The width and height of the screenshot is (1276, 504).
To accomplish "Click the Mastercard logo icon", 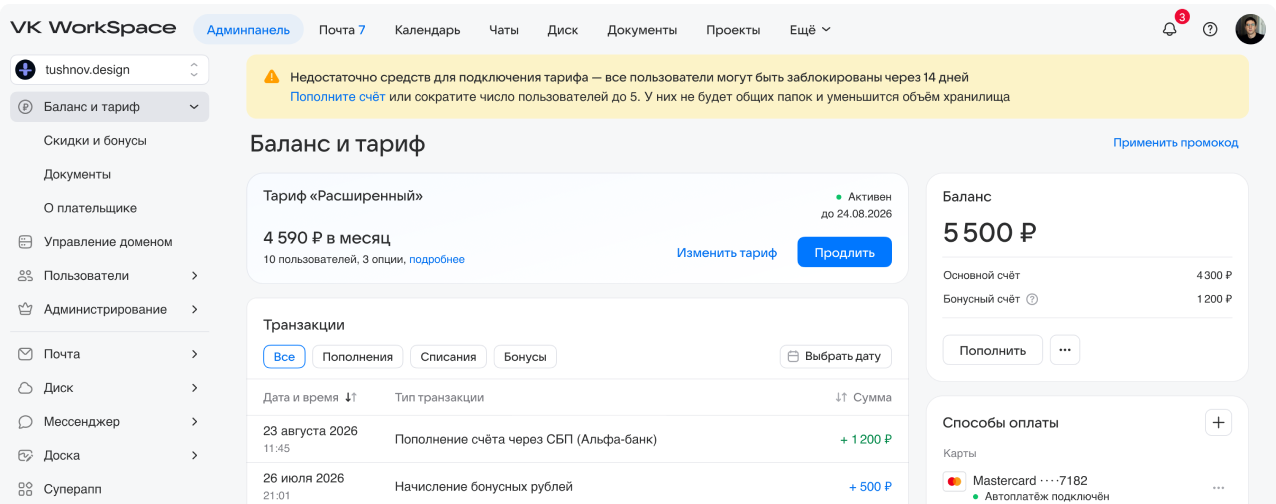I will [954, 482].
